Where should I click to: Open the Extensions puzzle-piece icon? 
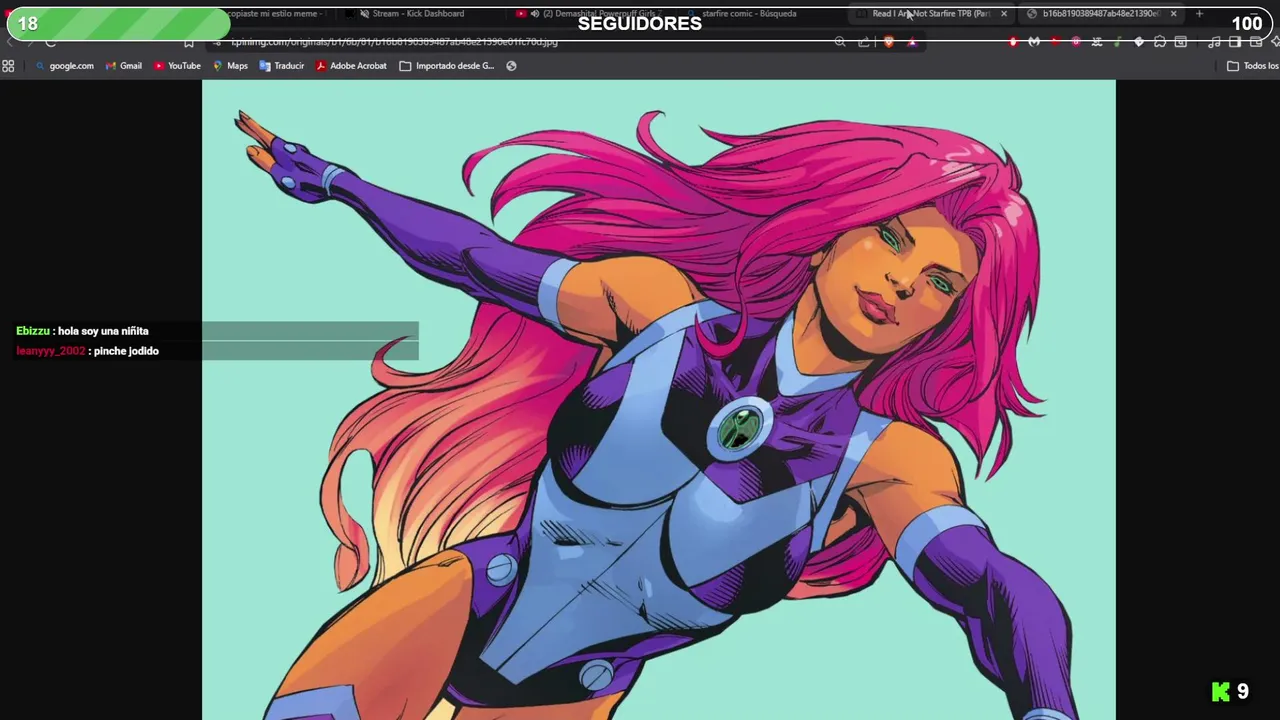[x=1160, y=42]
